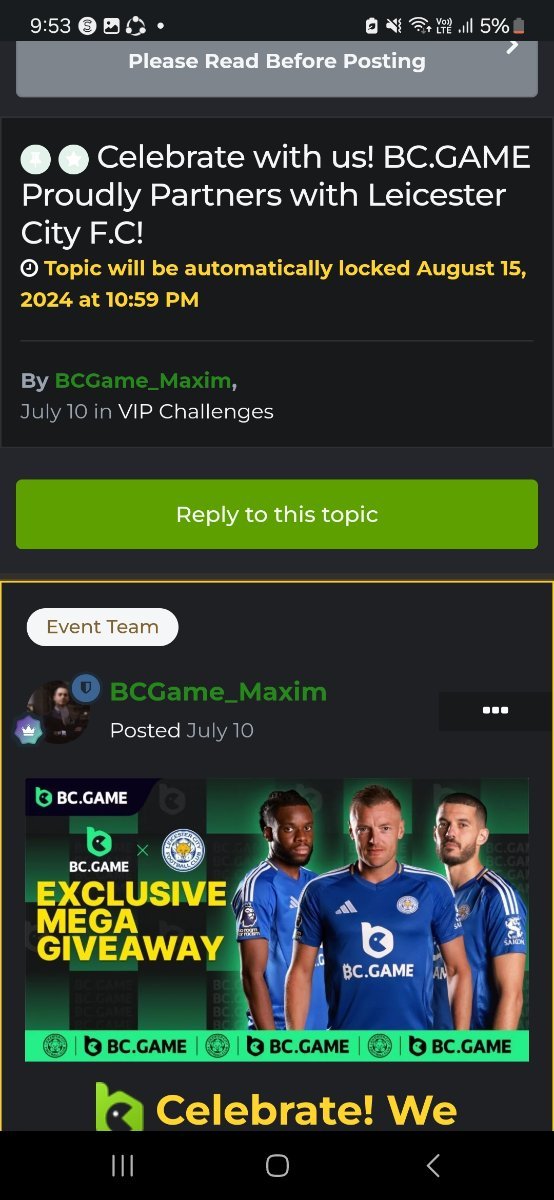Open the three-dot post options menu
The width and height of the screenshot is (554, 1200).
point(495,710)
